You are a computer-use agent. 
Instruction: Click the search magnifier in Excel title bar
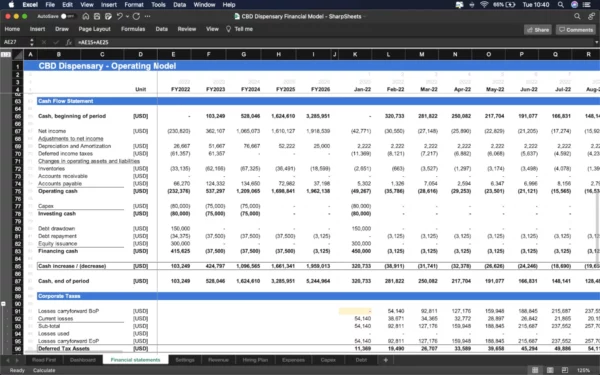tap(577, 16)
